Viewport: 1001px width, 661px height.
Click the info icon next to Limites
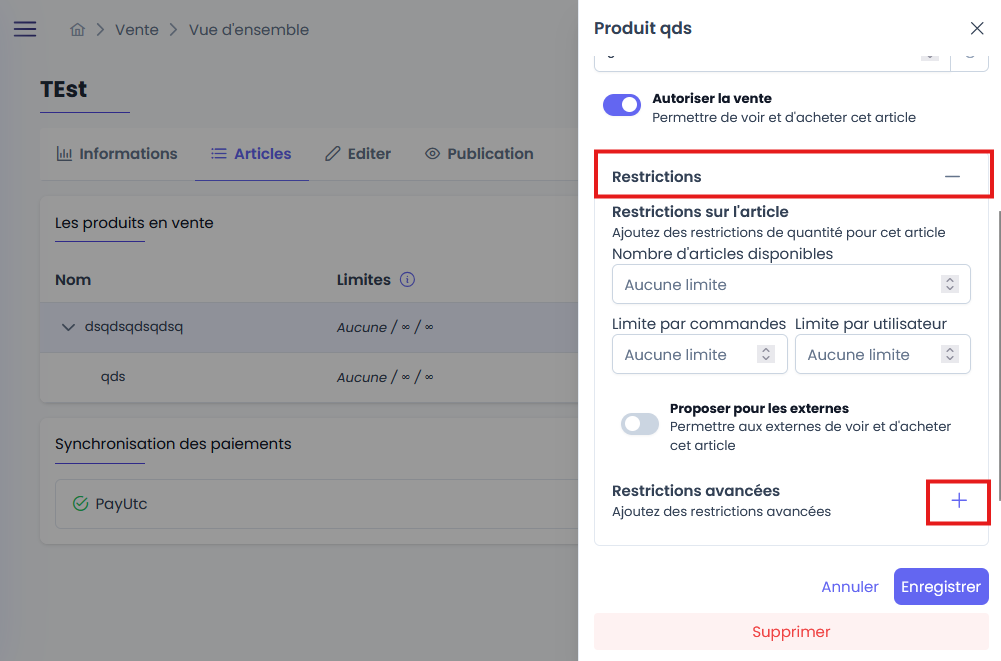407,280
